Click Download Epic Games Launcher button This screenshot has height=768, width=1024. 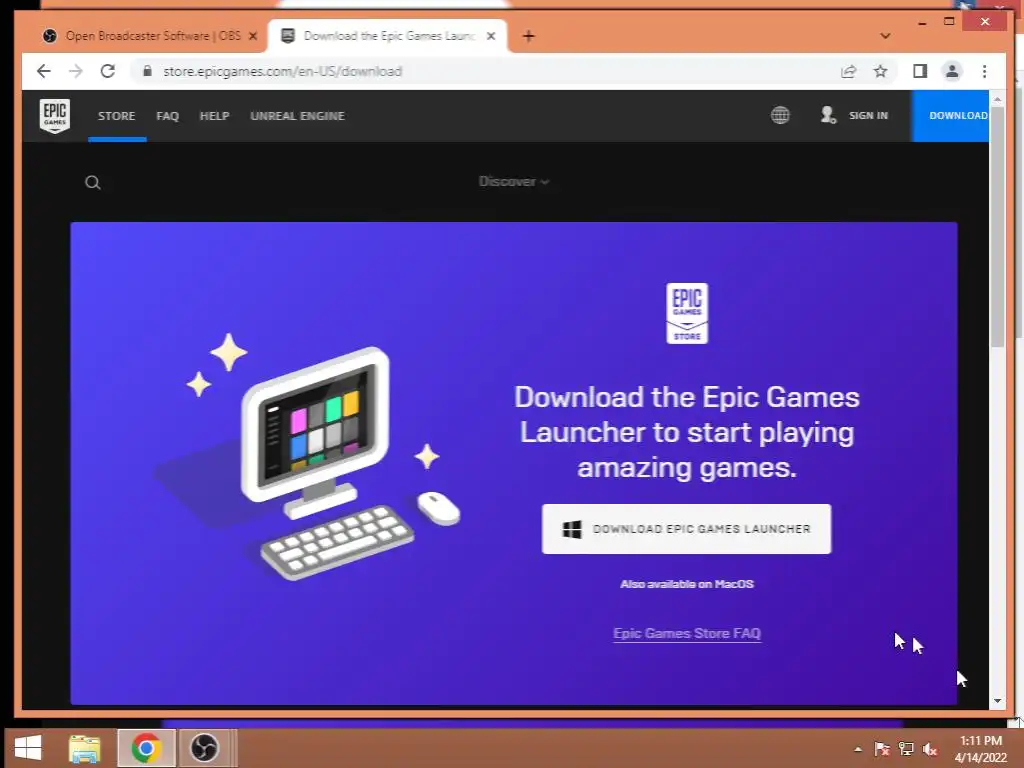pos(686,529)
